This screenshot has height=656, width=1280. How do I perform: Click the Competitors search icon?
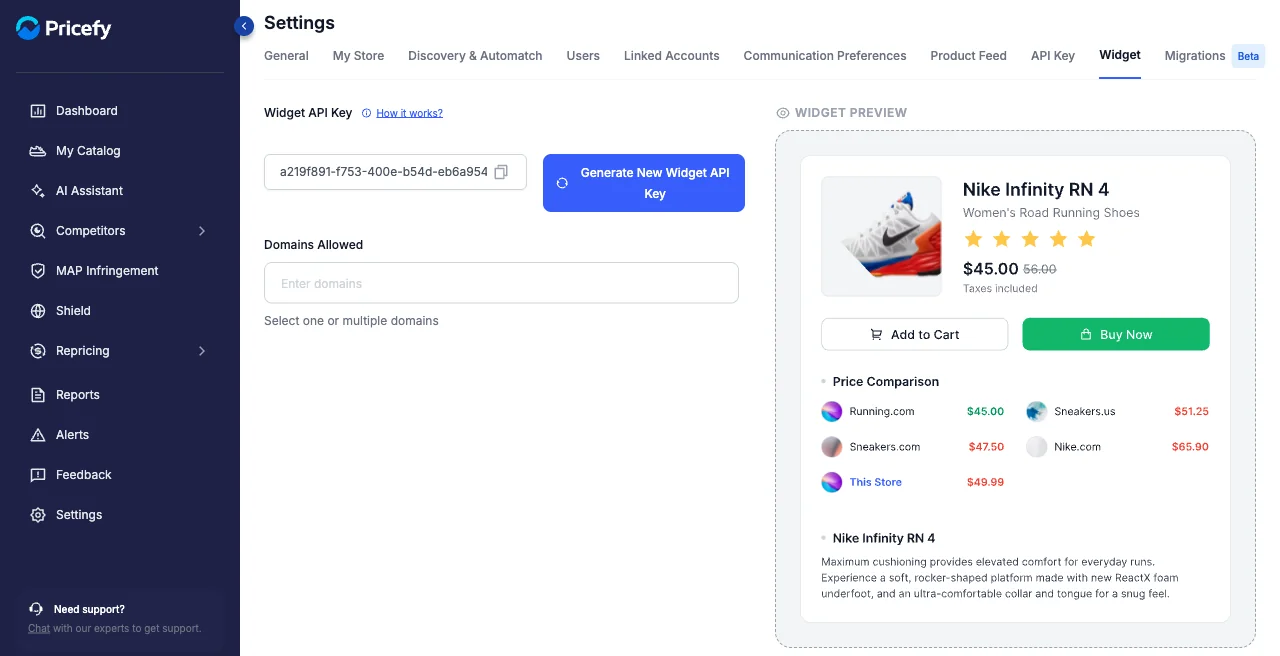point(38,231)
